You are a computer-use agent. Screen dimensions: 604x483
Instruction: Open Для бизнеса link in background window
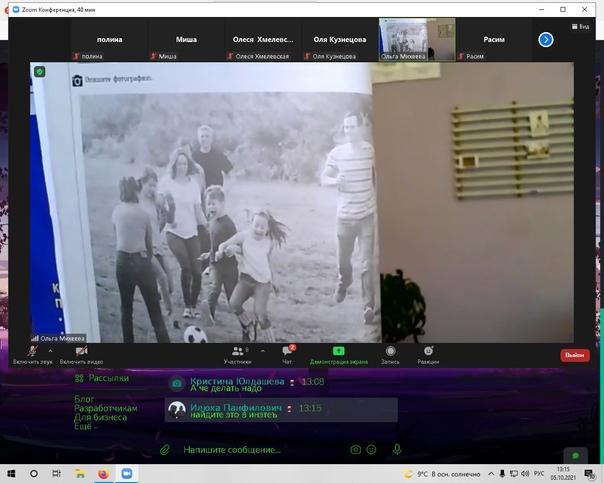tap(100, 417)
